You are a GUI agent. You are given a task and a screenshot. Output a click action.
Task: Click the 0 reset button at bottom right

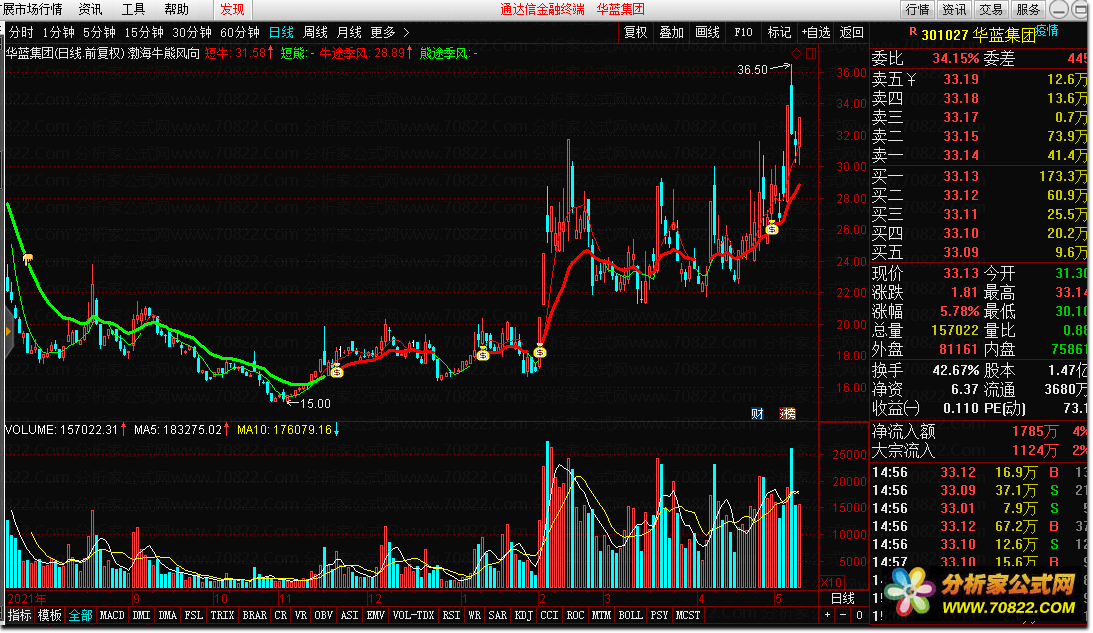click(859, 615)
